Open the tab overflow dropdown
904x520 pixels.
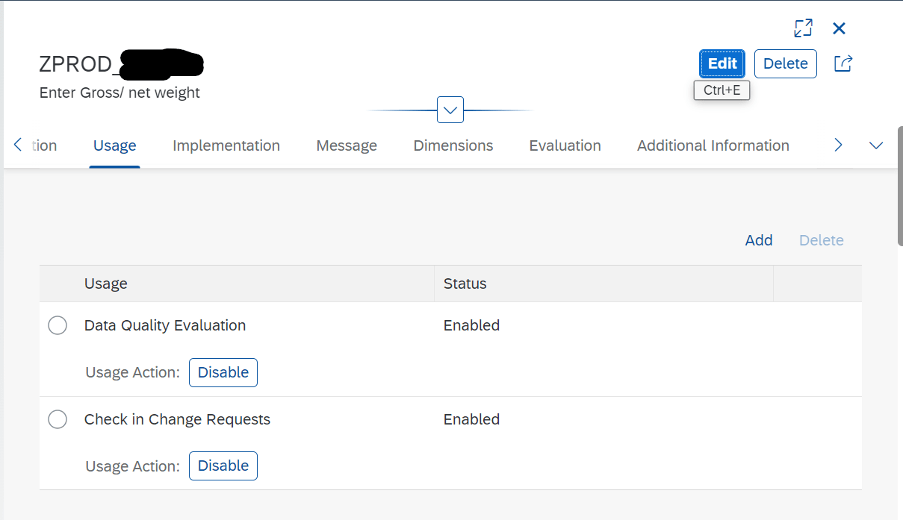coord(876,145)
